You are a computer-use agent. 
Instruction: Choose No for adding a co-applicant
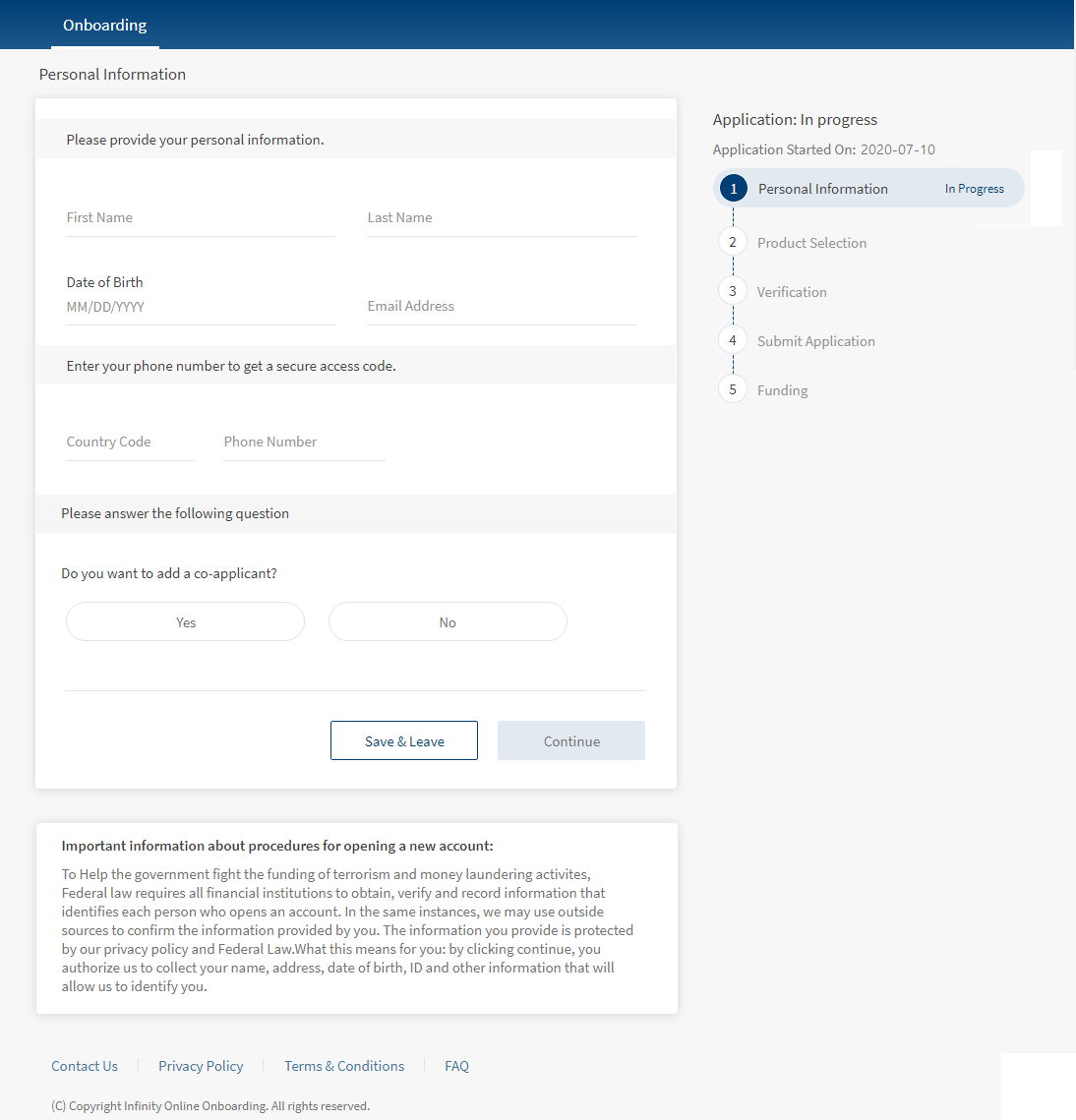pyautogui.click(x=448, y=622)
